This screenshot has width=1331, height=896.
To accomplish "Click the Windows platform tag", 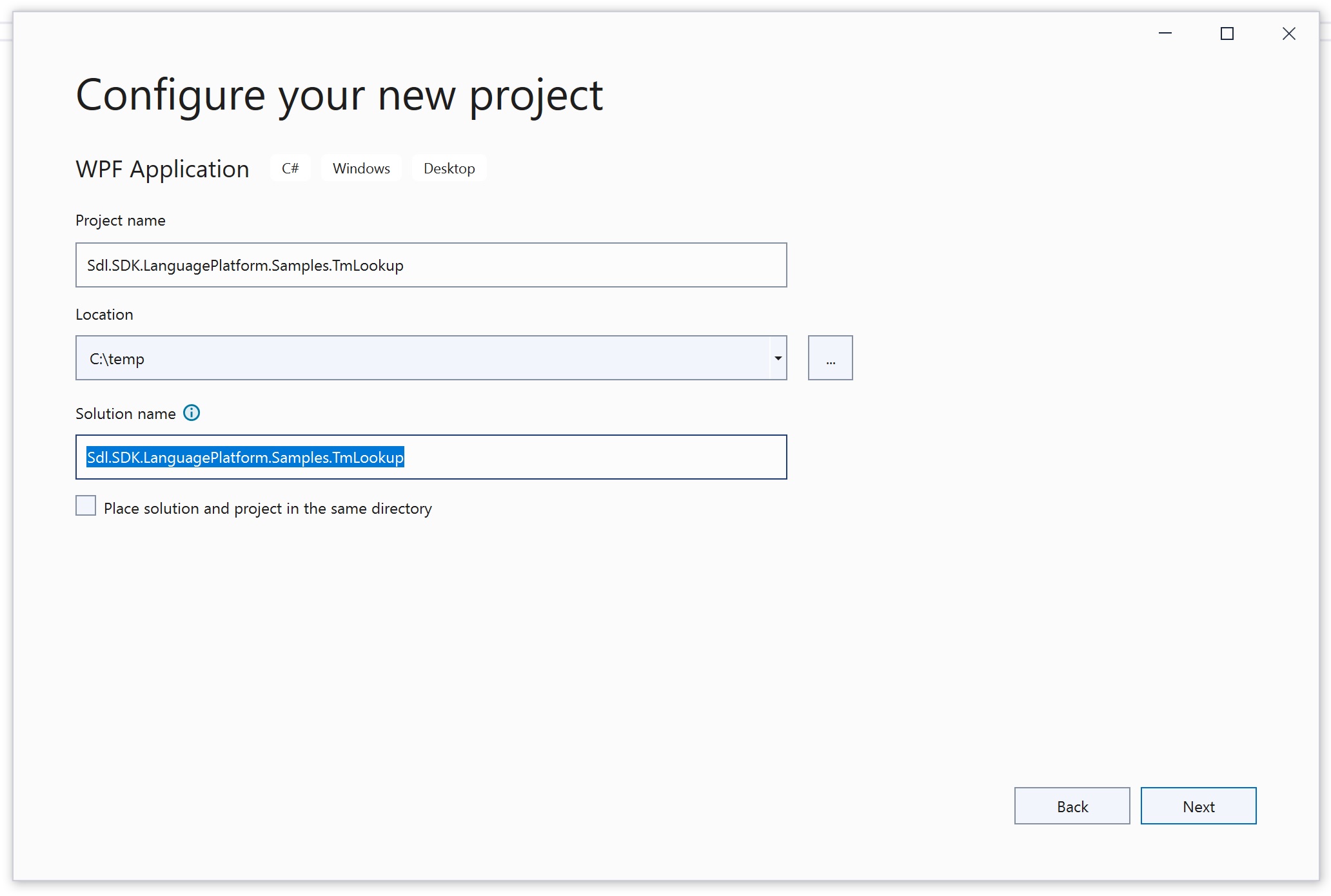I will (361, 168).
